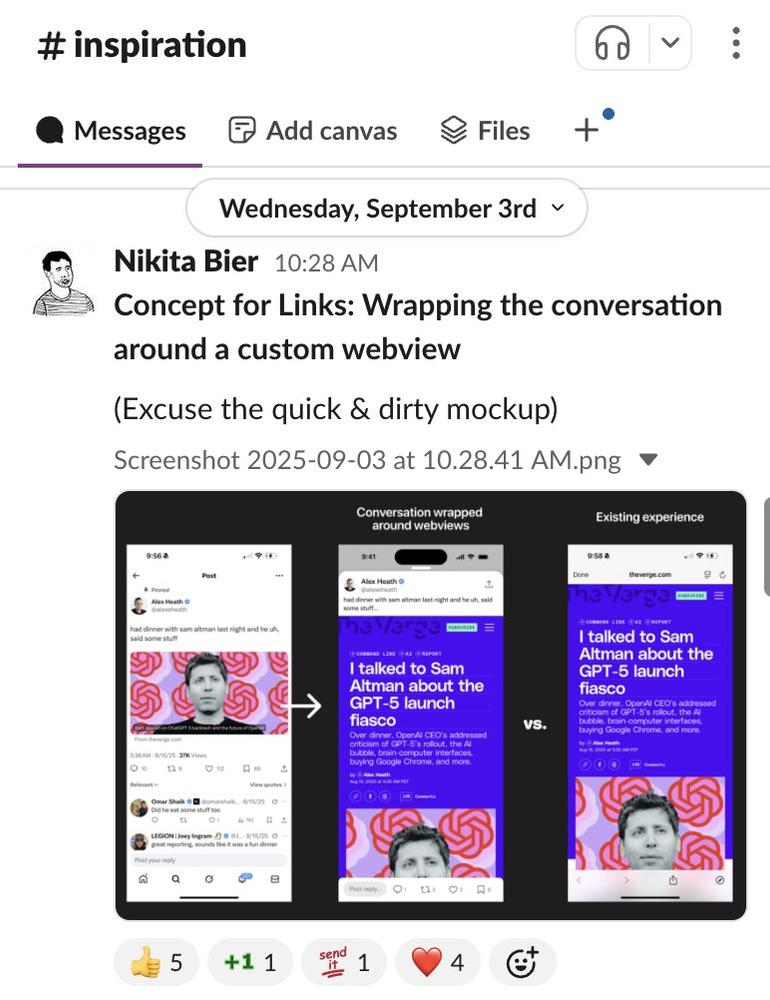Switch to the Messages tab
The image size is (770, 1000).
[x=110, y=131]
